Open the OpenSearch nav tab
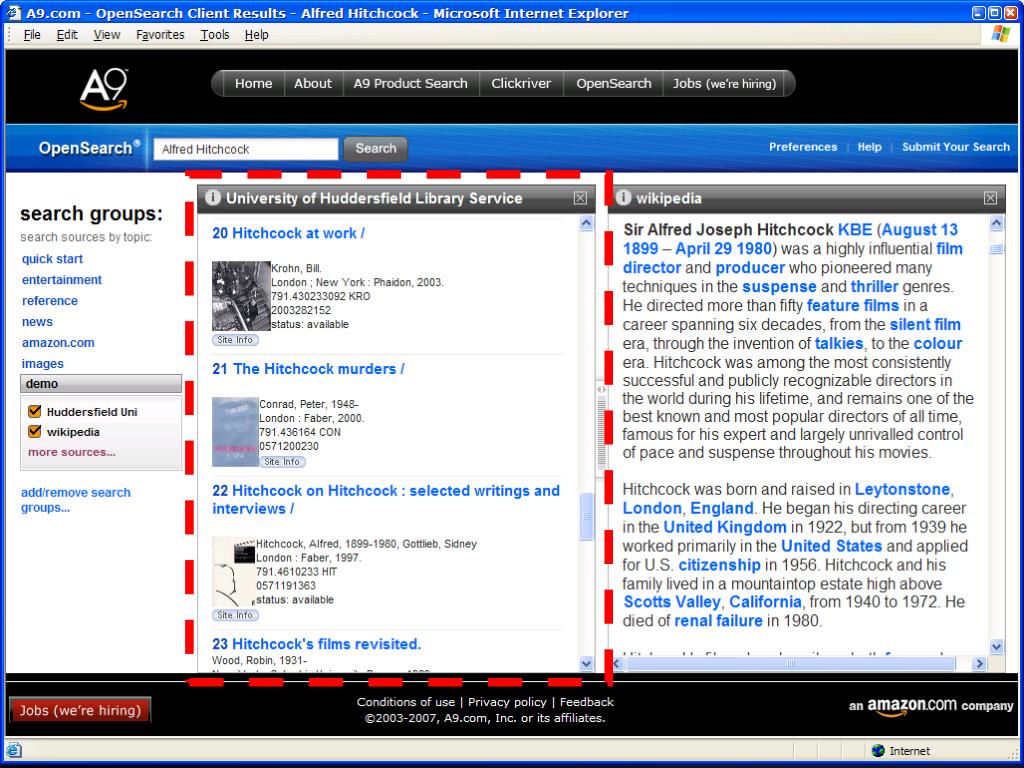Image resolution: width=1024 pixels, height=768 pixels. 614,84
